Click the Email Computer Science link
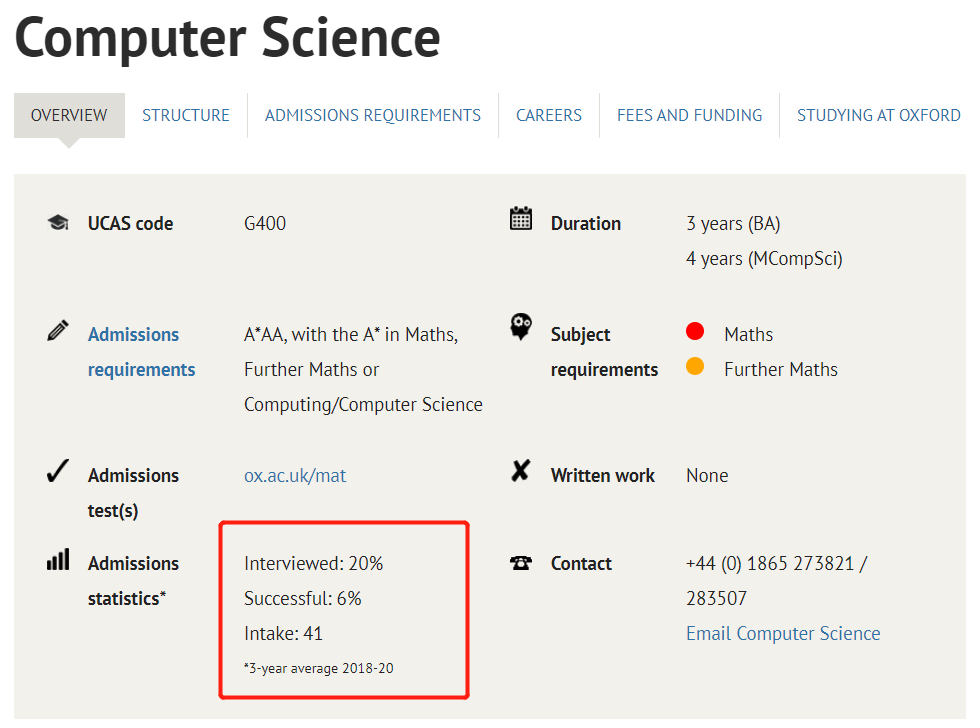The image size is (980, 728). [x=783, y=634]
